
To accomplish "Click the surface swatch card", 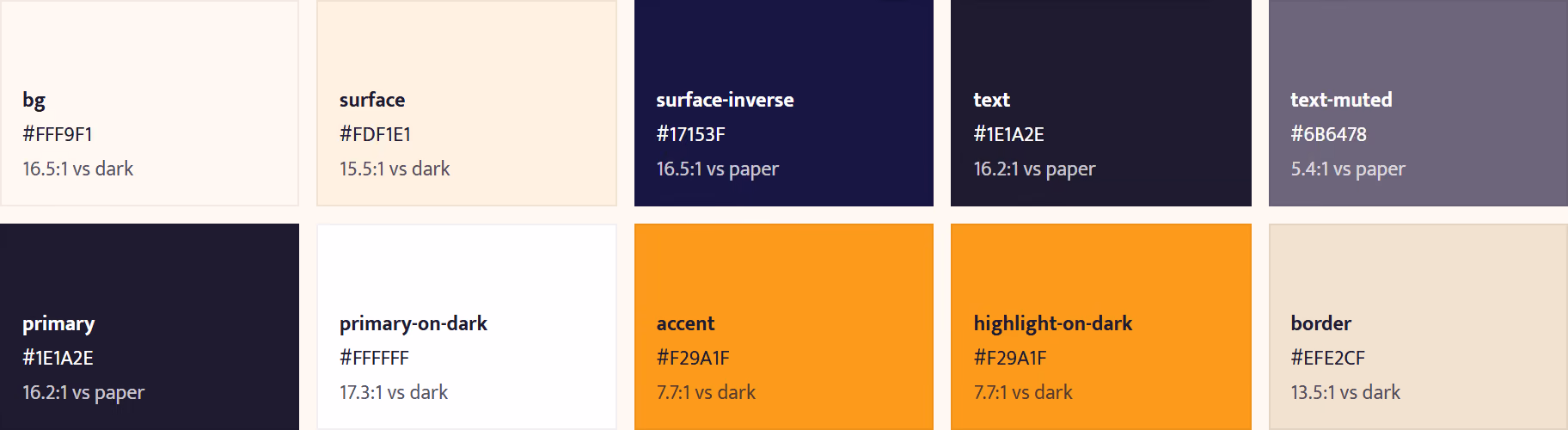I will tap(467, 103).
